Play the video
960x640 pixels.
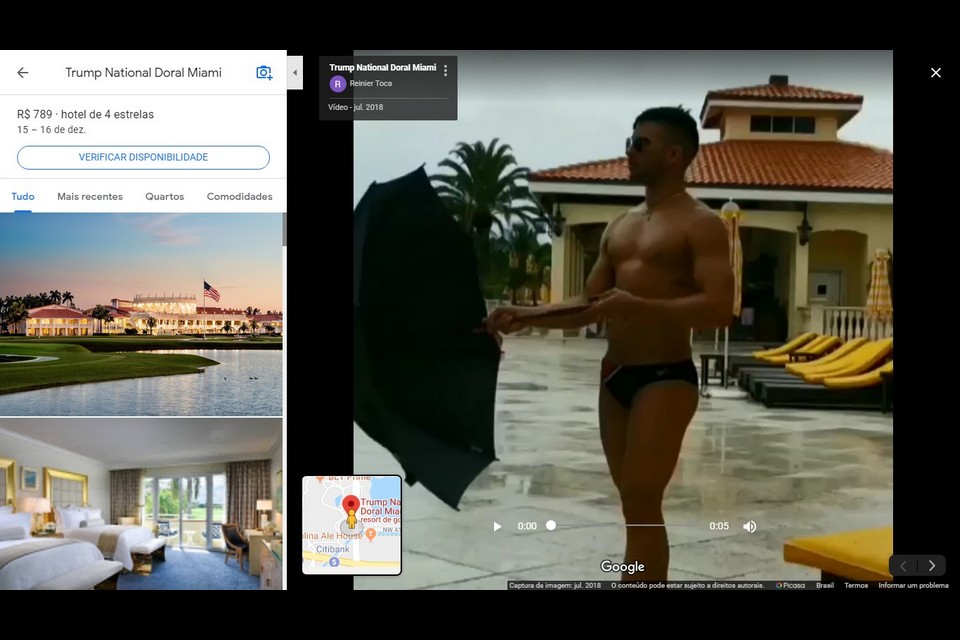tap(497, 526)
